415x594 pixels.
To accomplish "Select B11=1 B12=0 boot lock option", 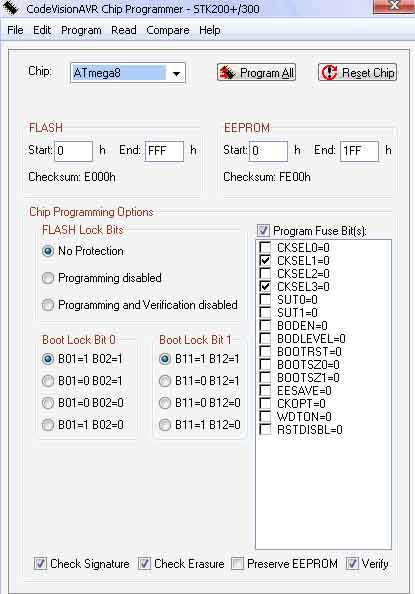I will pyautogui.click(x=165, y=425).
